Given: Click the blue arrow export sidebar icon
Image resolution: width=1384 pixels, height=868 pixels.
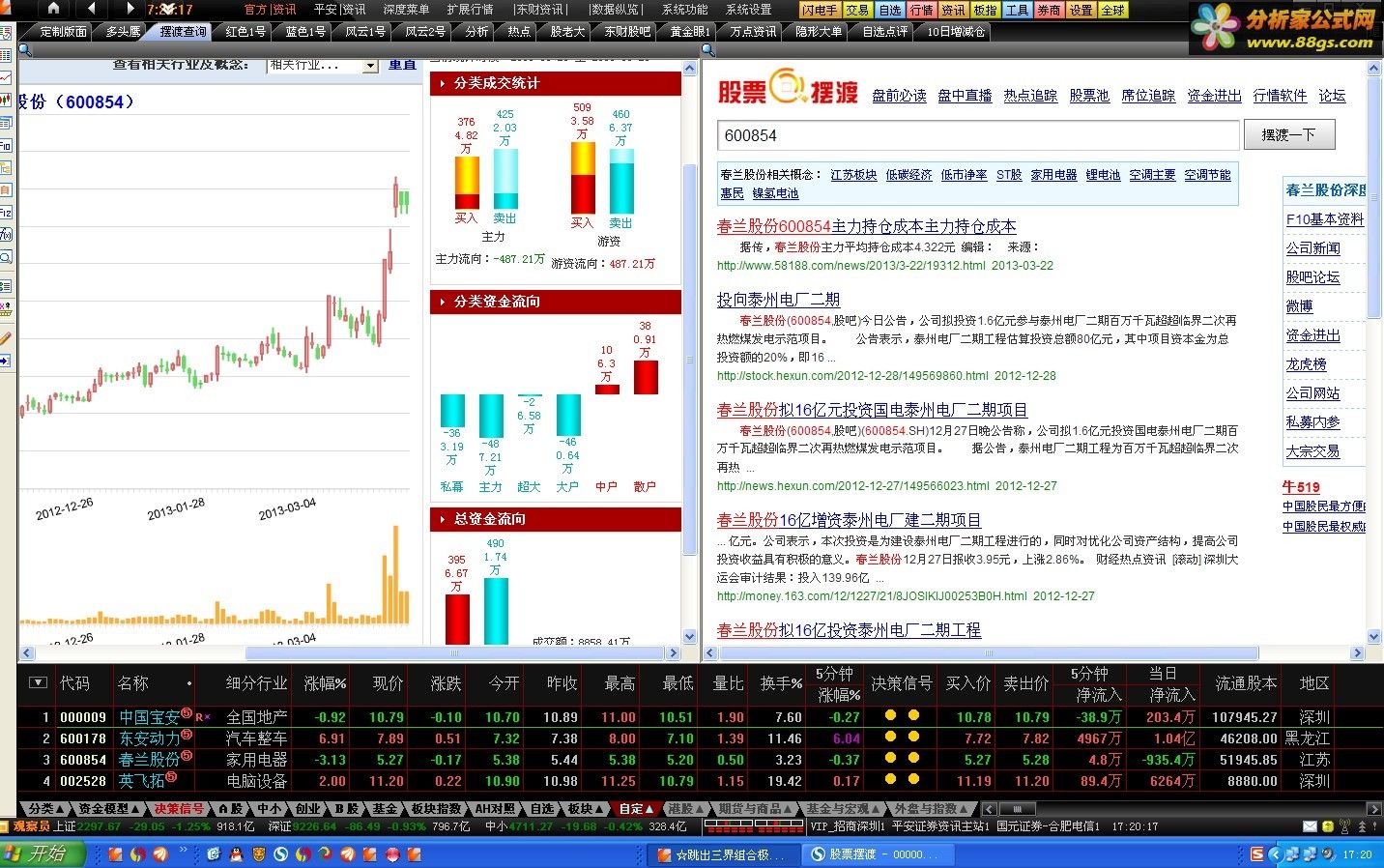Looking at the screenshot, I should point(6,361).
